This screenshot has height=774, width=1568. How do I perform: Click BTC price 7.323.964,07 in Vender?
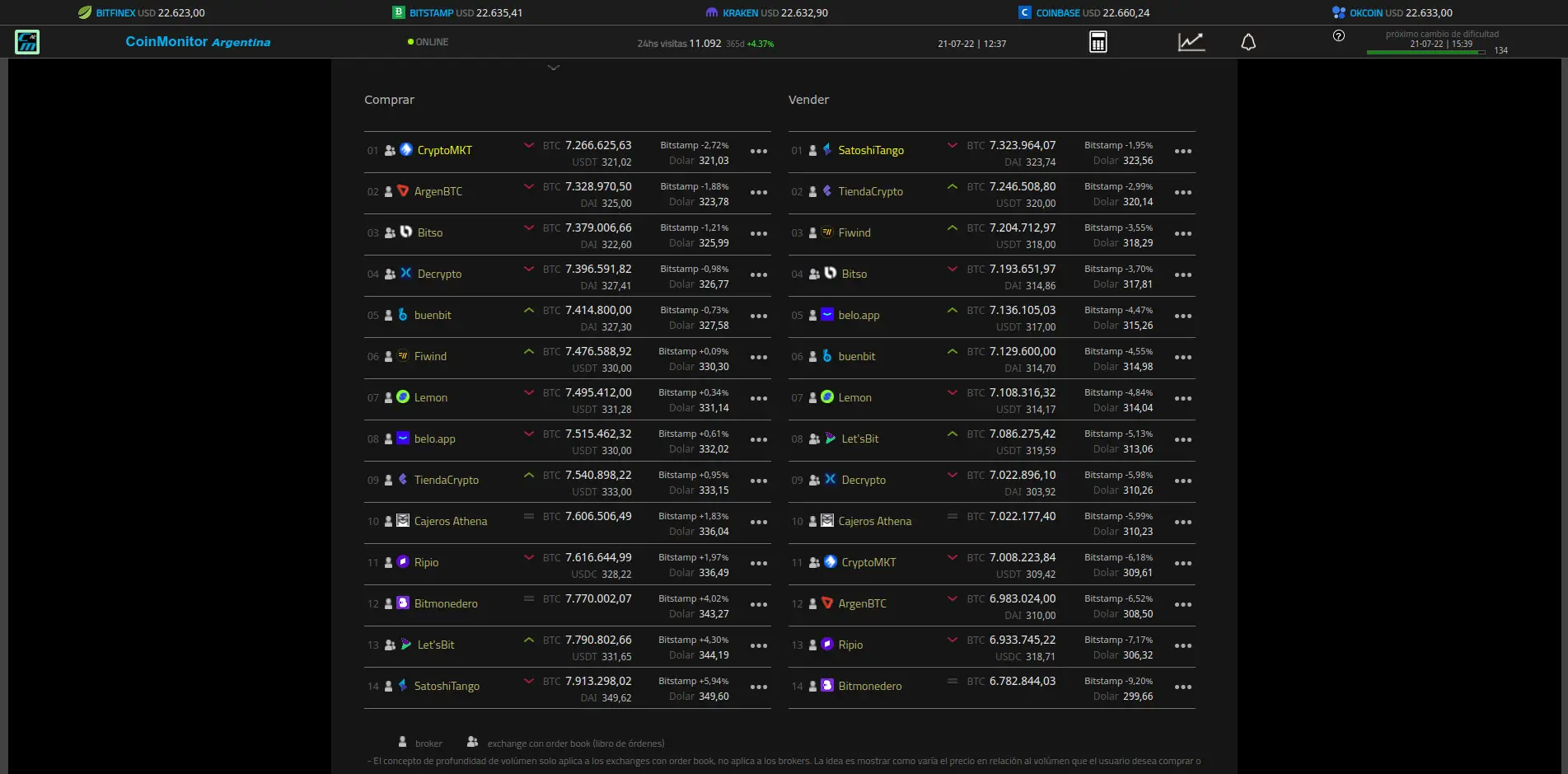click(x=1023, y=145)
